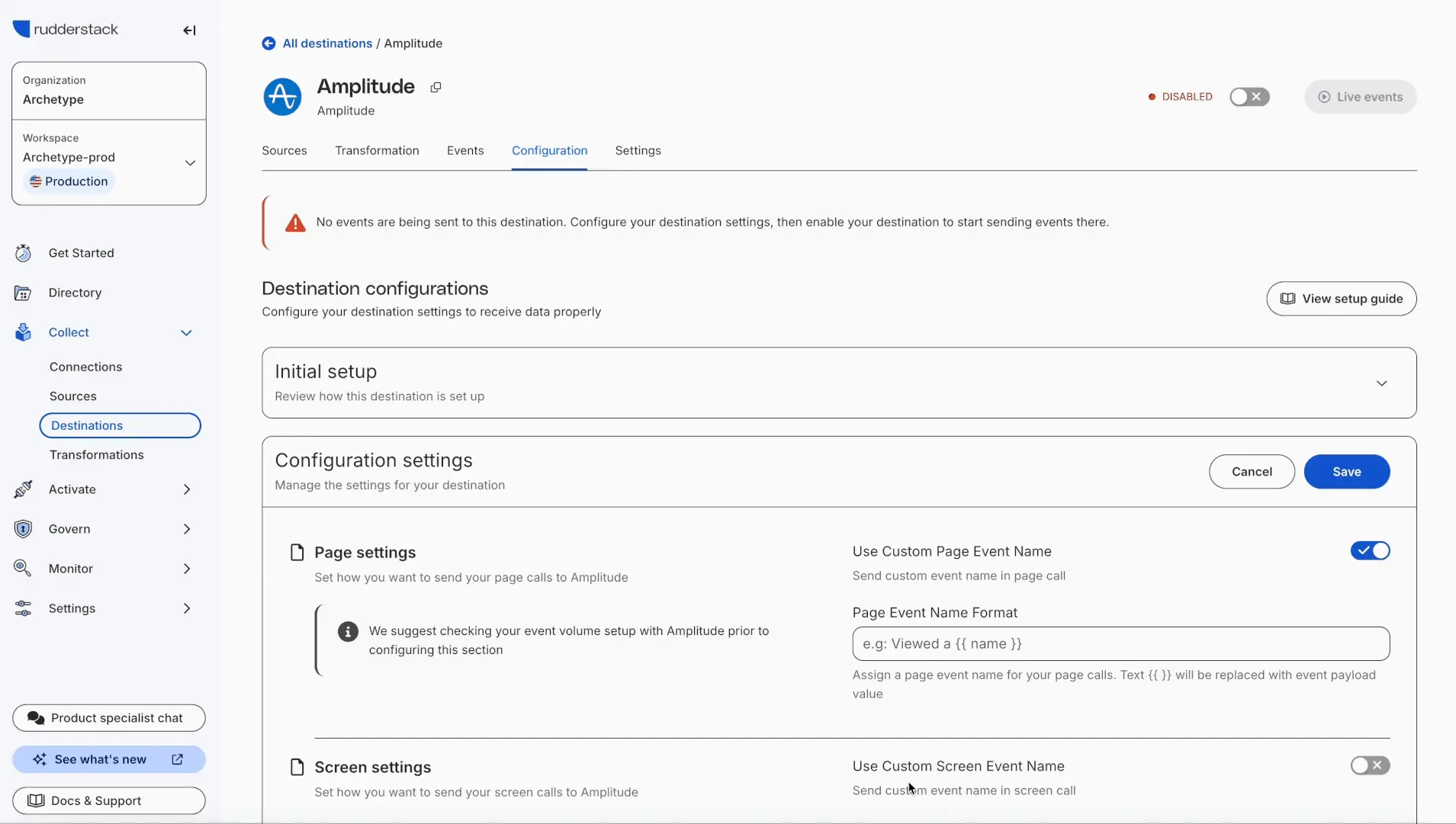
Task: Open the Settings tab
Action: tap(638, 150)
